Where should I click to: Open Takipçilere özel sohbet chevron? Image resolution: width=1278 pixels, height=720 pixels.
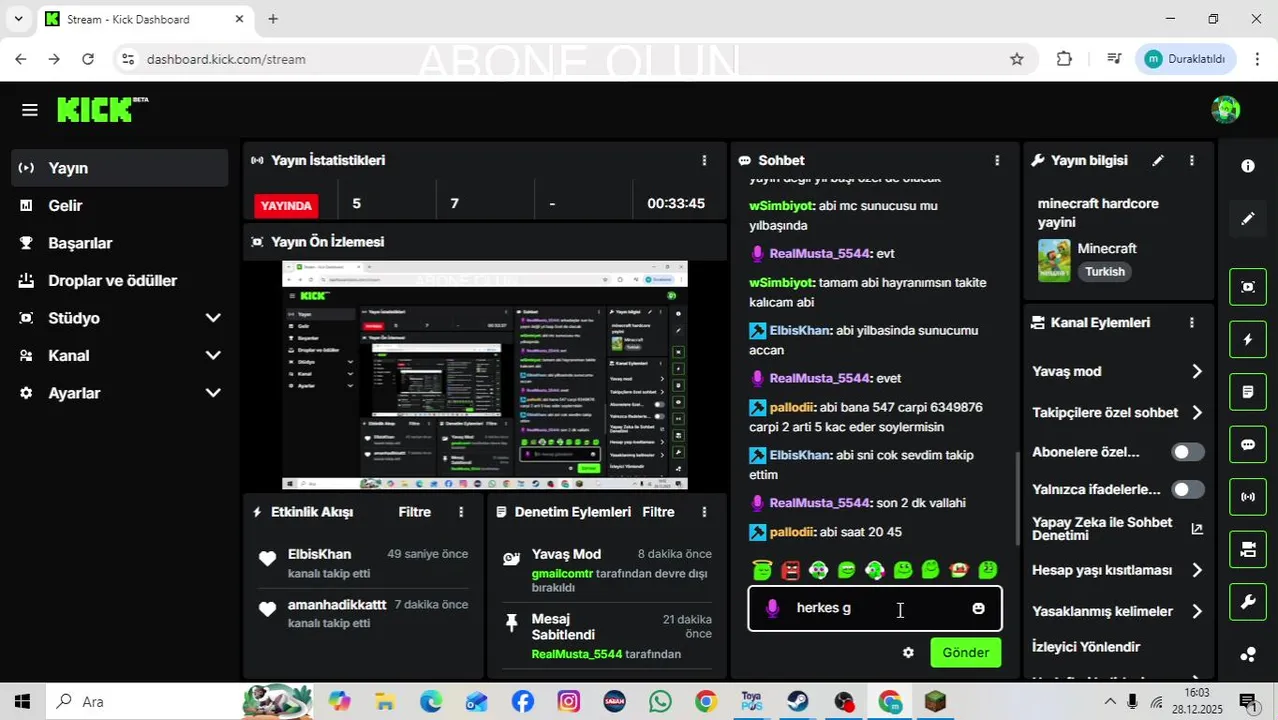click(1197, 413)
